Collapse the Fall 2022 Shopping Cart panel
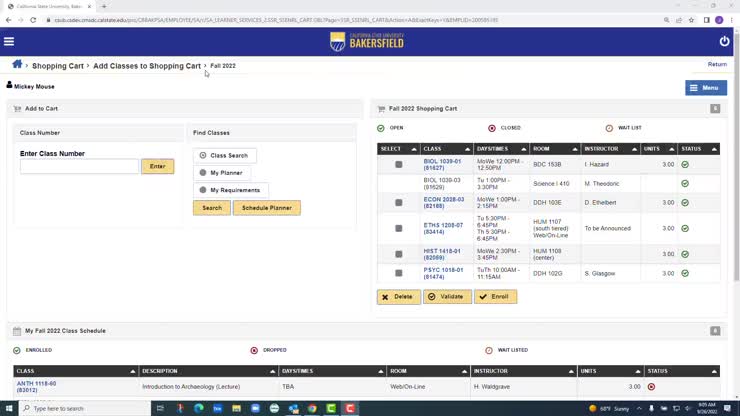740x416 pixels. click(x=715, y=109)
